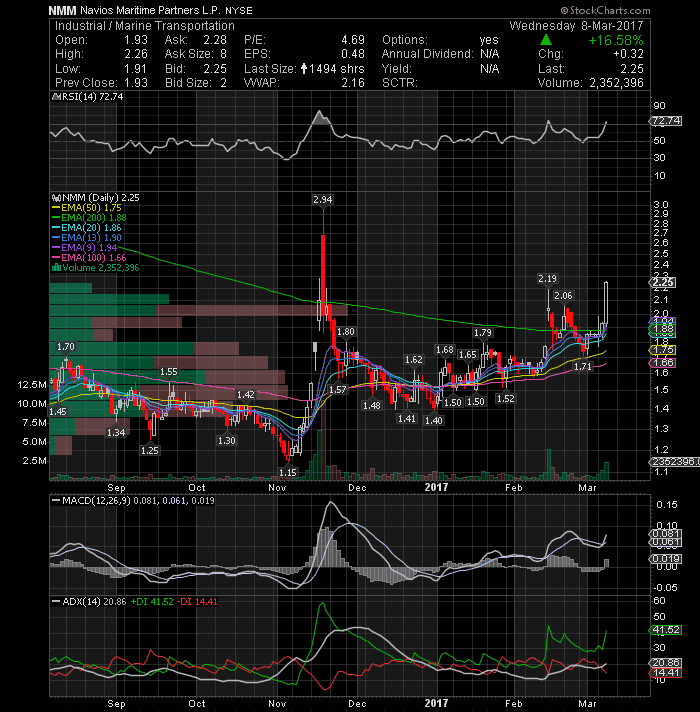Click the NMM ticker symbol in header
This screenshot has height=712, width=700.
(63, 10)
